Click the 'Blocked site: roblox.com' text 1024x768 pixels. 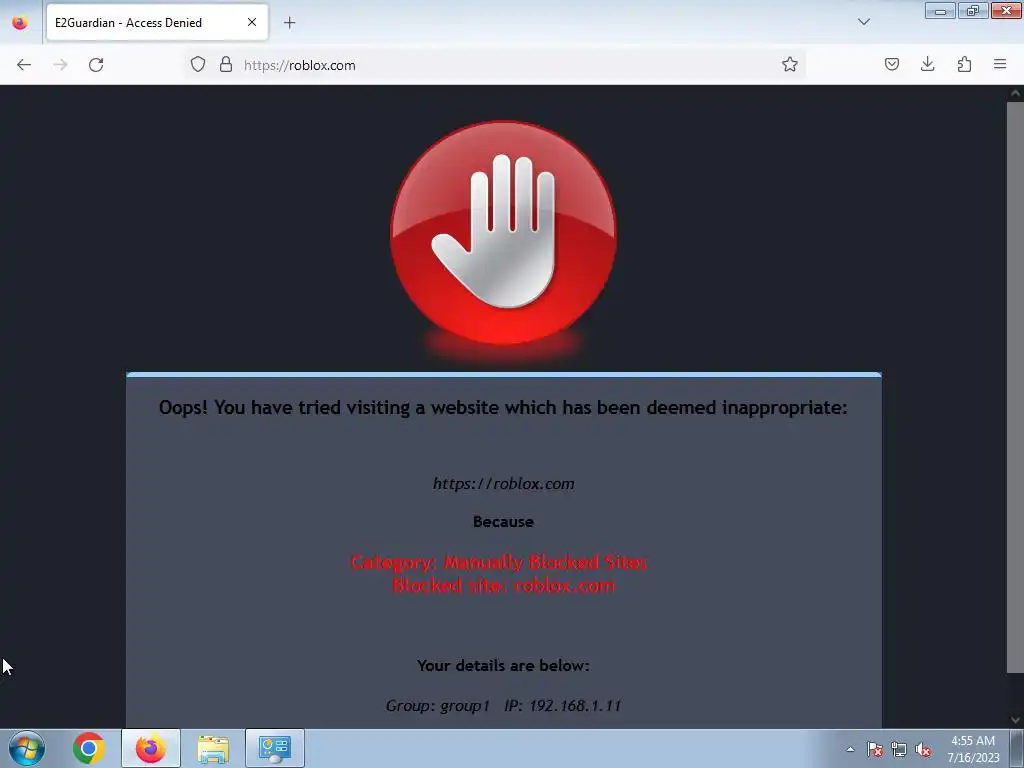[x=504, y=585]
